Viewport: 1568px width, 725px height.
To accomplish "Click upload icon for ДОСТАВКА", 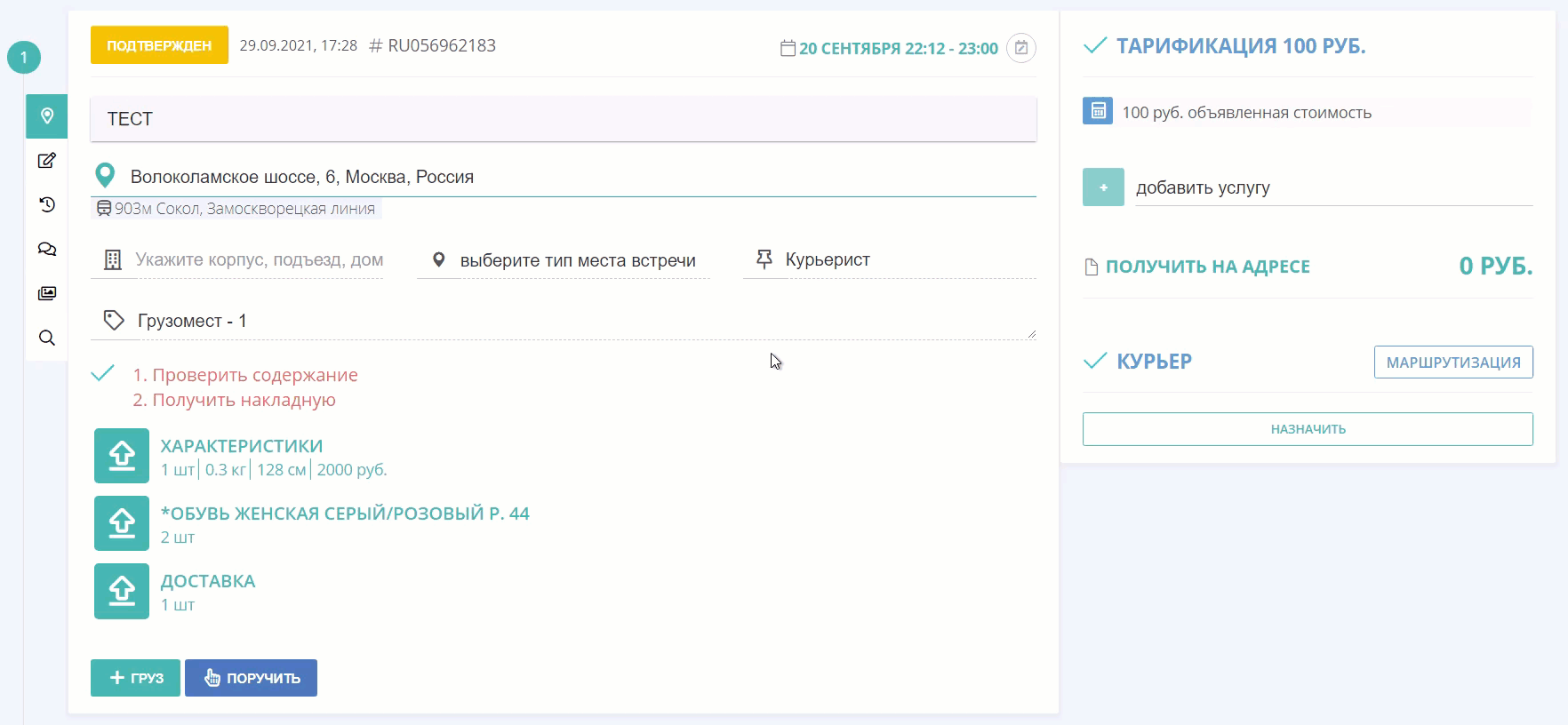I will (122, 591).
